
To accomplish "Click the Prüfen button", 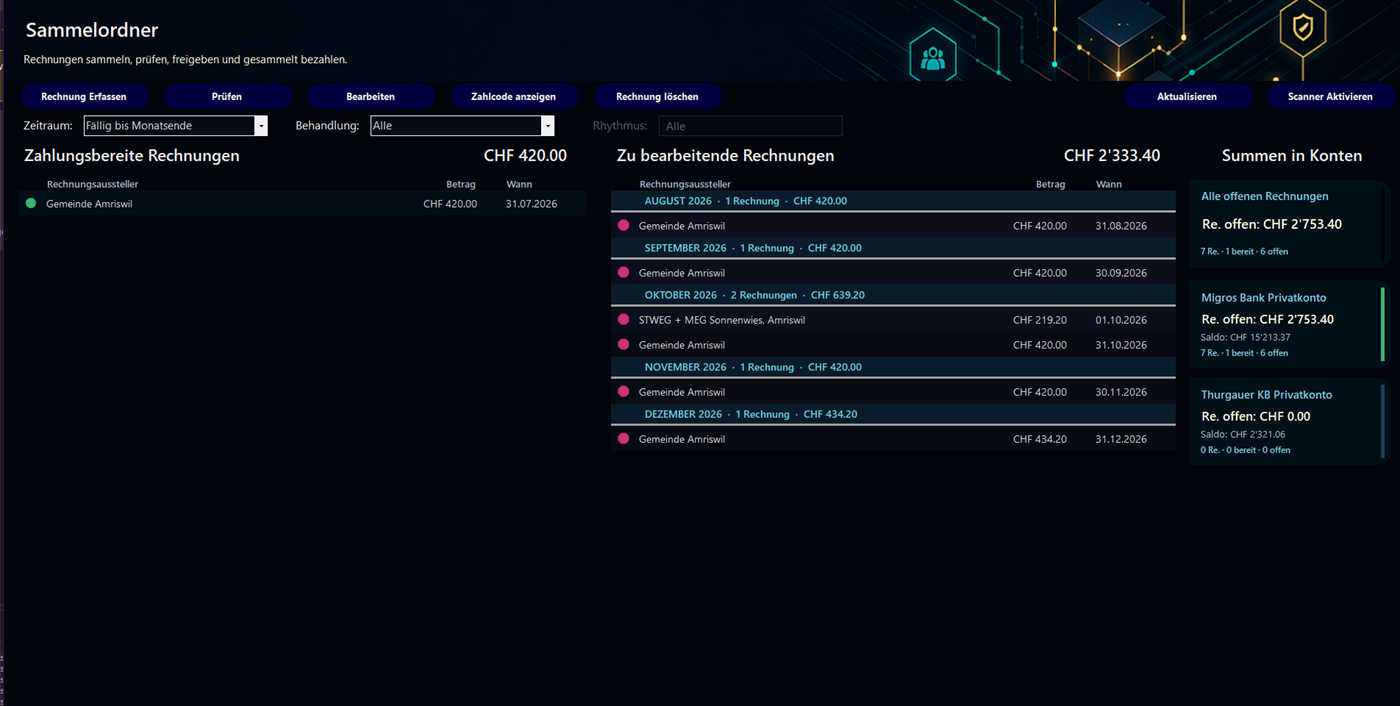I will [227, 97].
